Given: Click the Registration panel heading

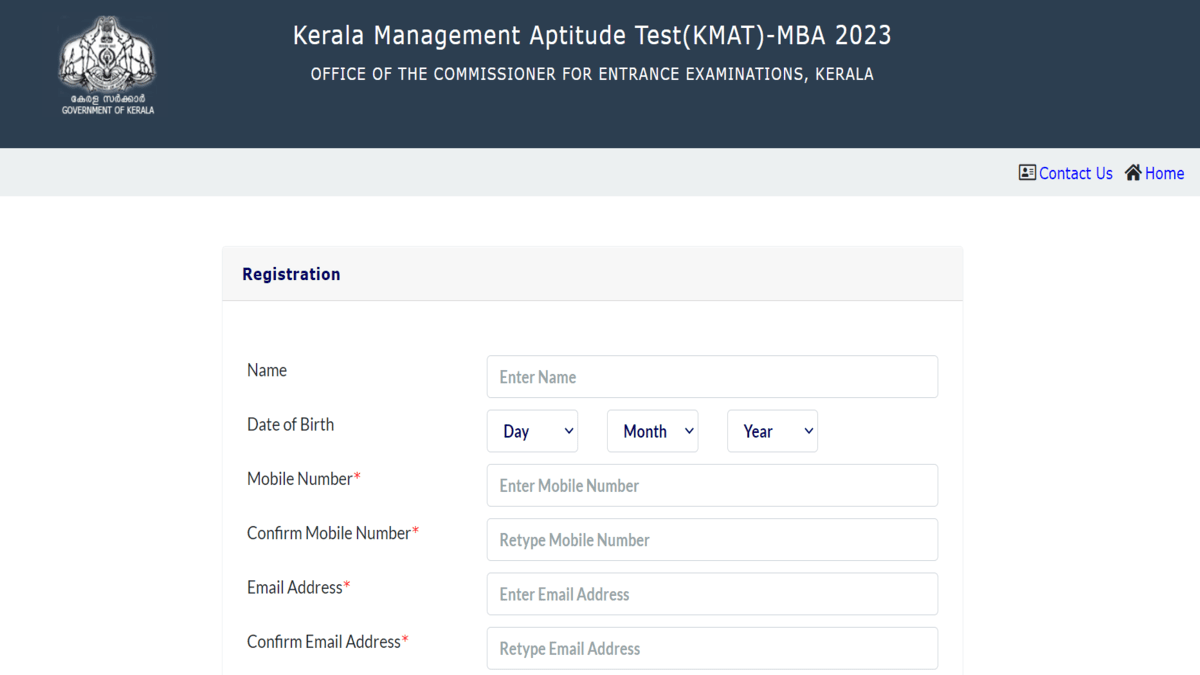Looking at the screenshot, I should tap(291, 274).
